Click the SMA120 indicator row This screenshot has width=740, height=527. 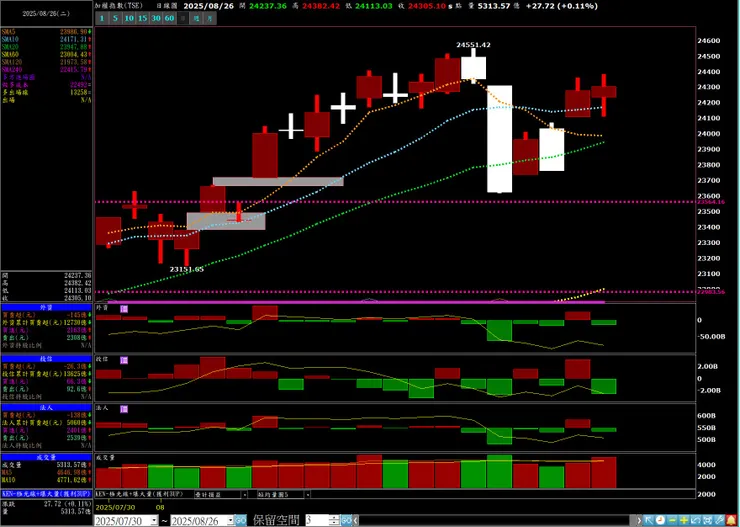[46, 62]
